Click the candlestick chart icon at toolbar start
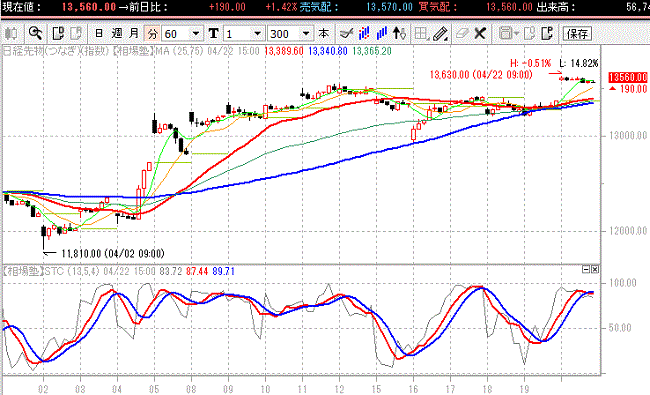 point(11,33)
